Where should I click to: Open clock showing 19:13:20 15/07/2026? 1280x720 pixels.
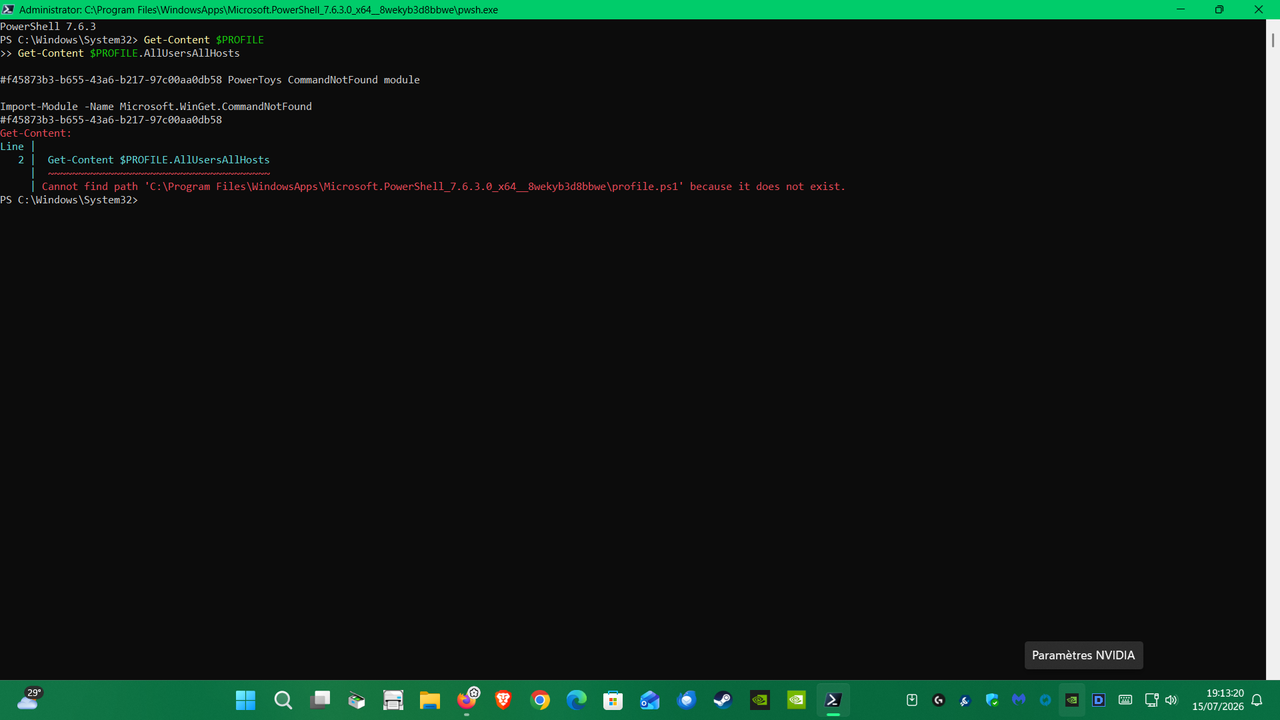pyautogui.click(x=1218, y=700)
